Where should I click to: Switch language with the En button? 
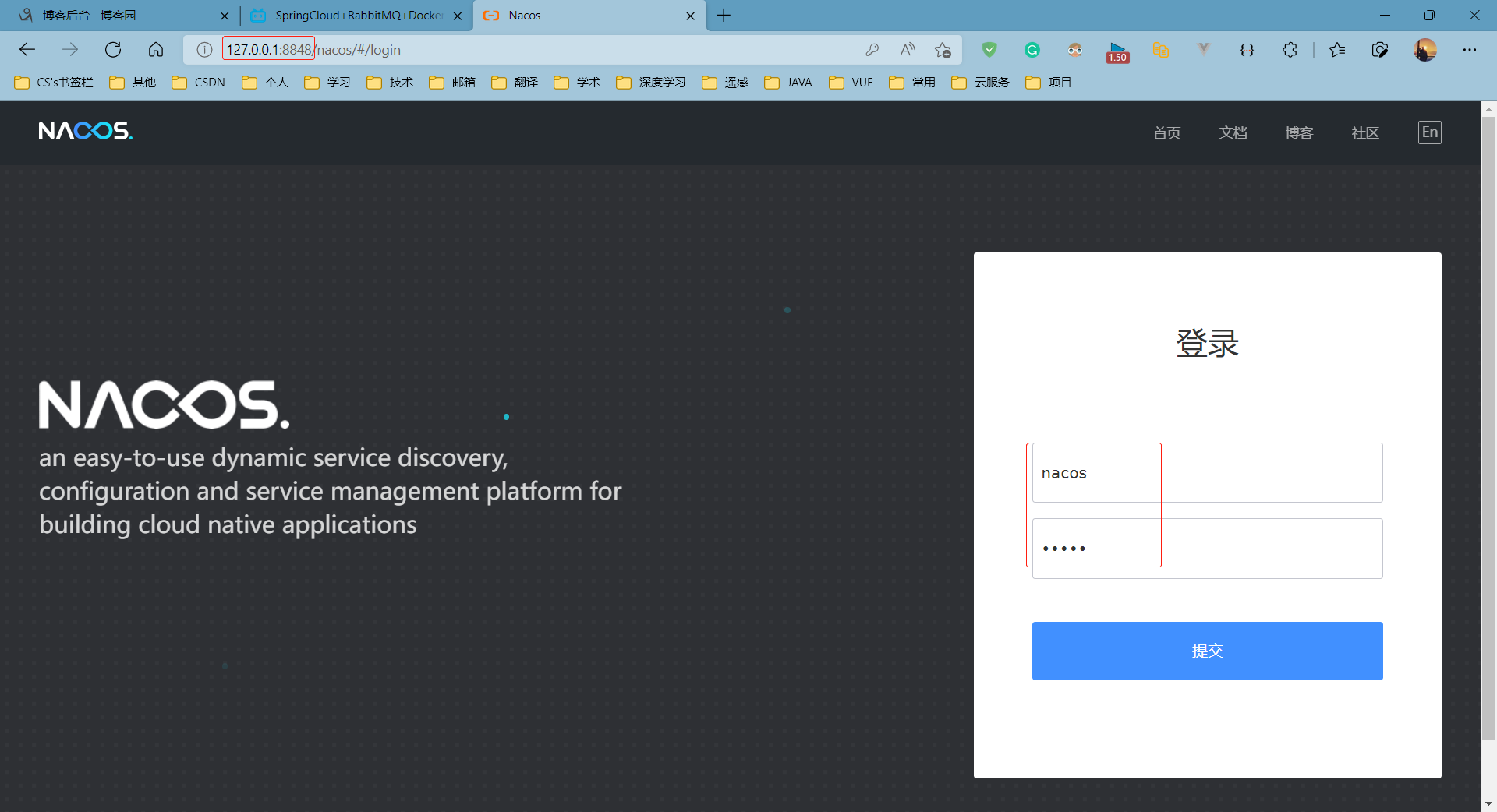[x=1429, y=132]
